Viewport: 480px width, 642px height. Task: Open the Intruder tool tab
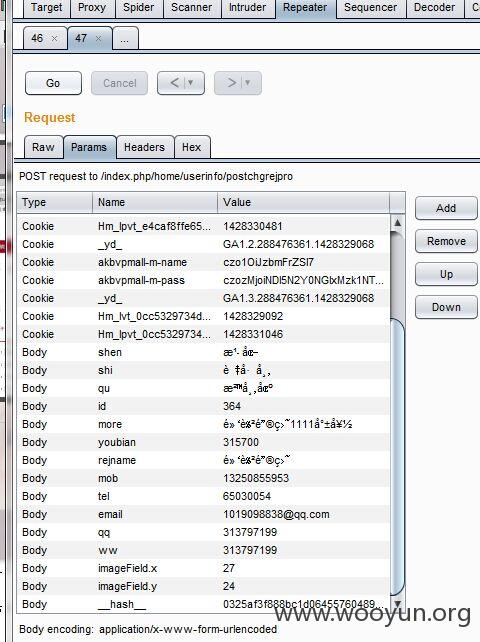coord(247,8)
